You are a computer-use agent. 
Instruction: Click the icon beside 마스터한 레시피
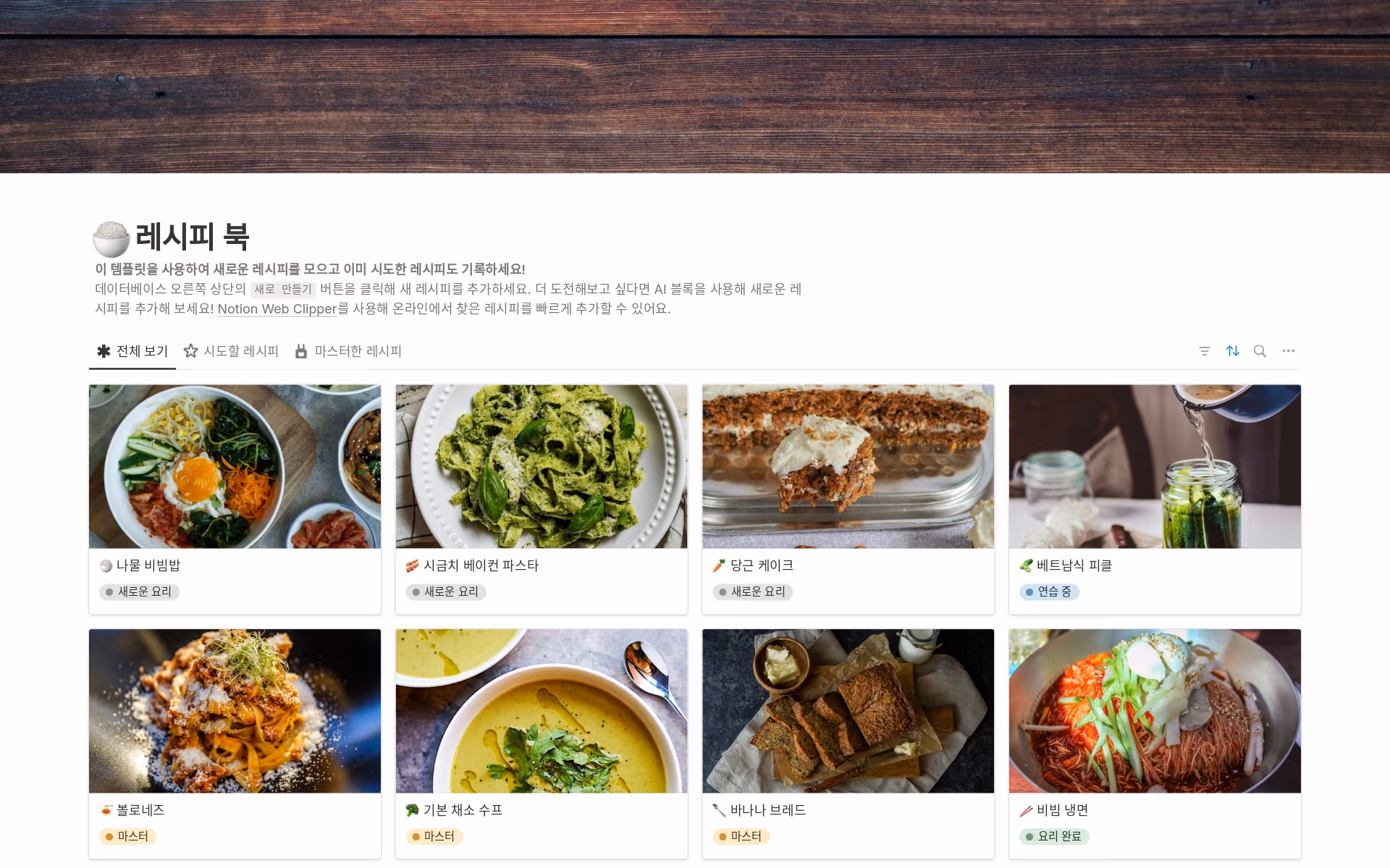301,351
